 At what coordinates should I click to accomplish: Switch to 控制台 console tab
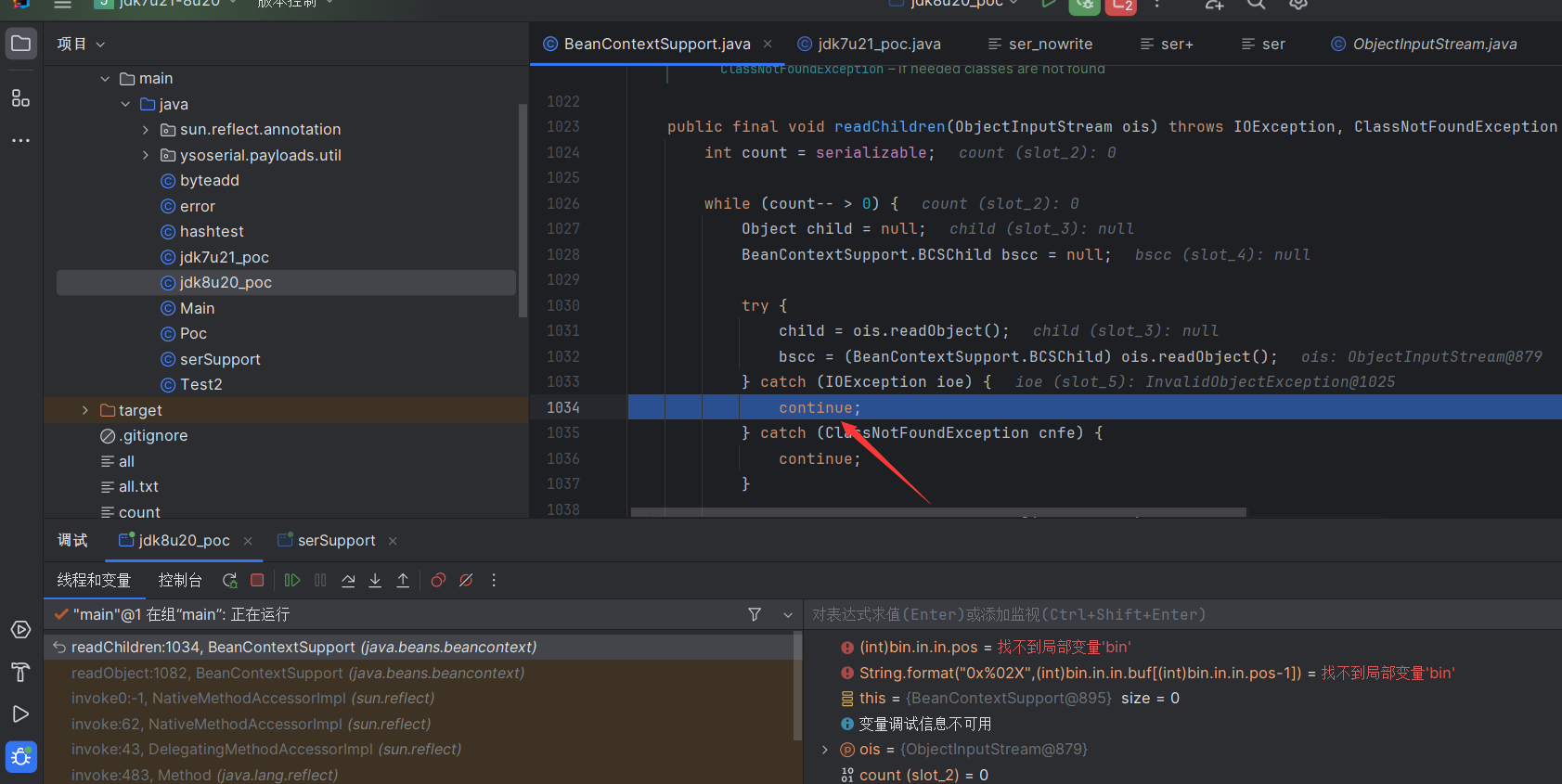pyautogui.click(x=180, y=580)
